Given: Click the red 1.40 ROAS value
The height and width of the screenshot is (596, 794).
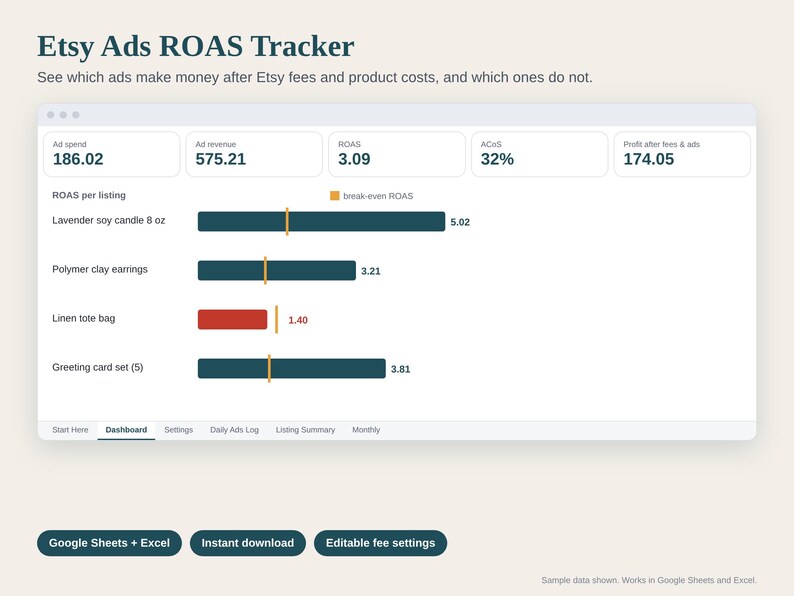Looking at the screenshot, I should (298, 320).
